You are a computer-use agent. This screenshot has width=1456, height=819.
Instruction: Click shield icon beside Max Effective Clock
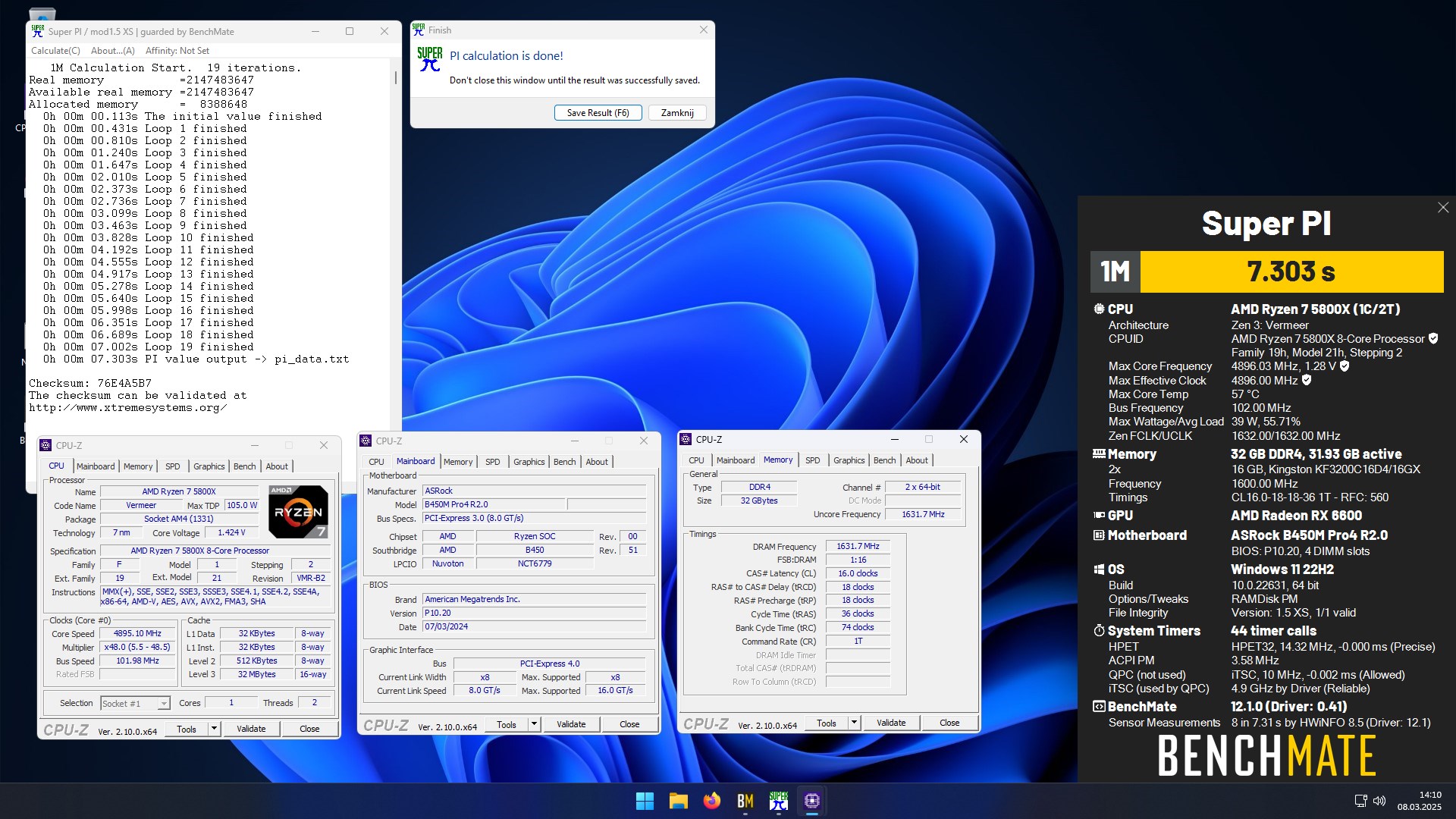(x=1307, y=380)
